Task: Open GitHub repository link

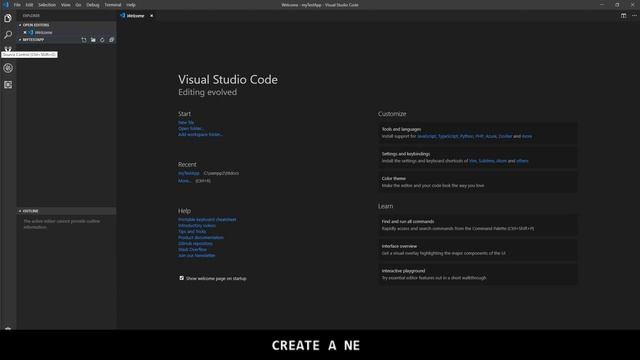Action: pyautogui.click(x=195, y=243)
